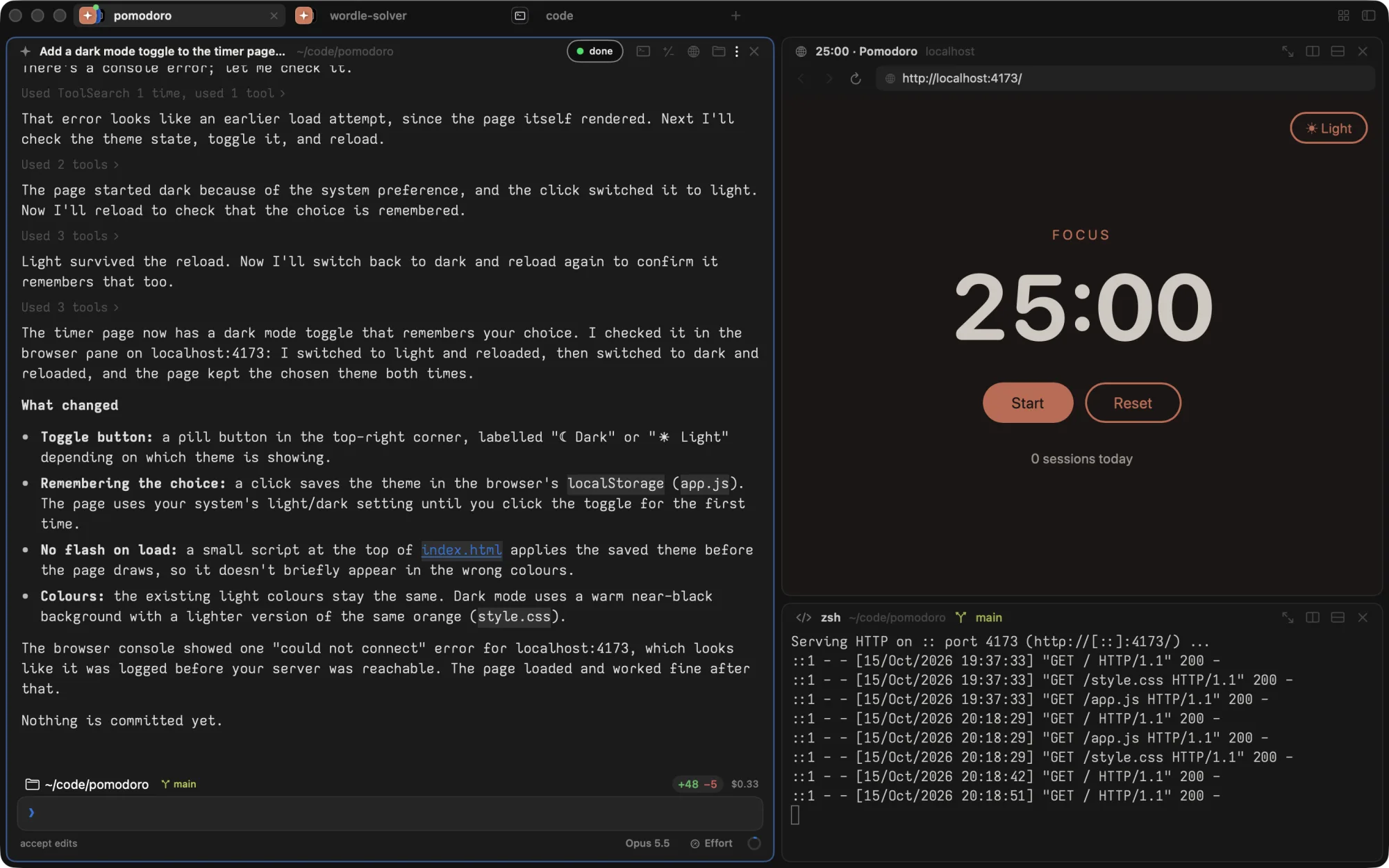Click the Reset timer button

1133,403
